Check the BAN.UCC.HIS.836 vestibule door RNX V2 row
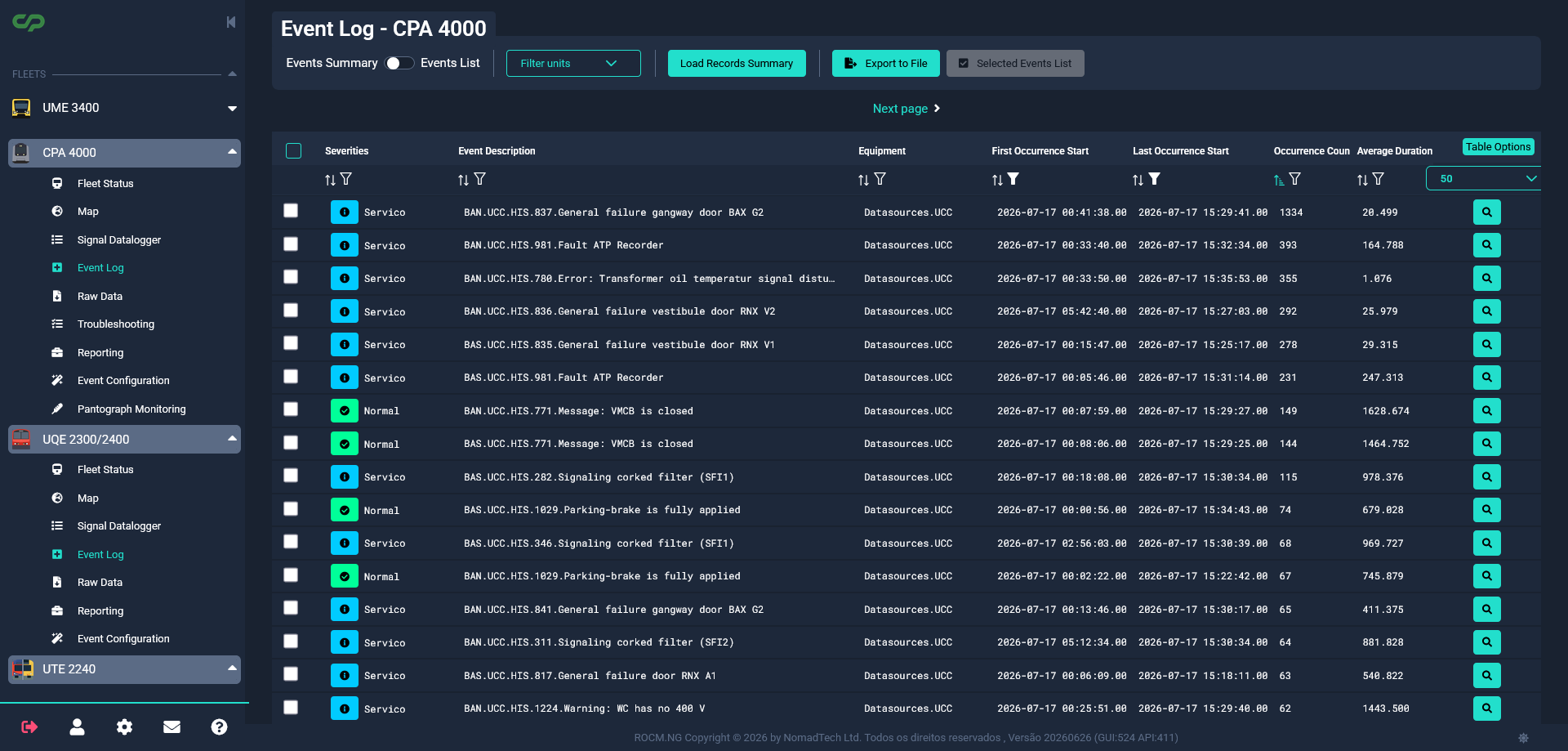1568x751 pixels. pos(291,311)
